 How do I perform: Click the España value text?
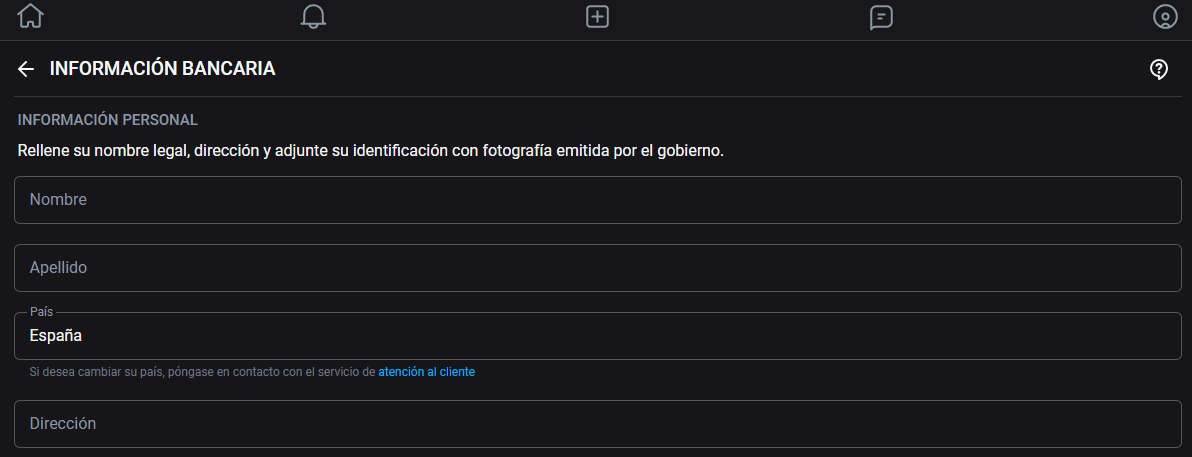[x=56, y=336]
